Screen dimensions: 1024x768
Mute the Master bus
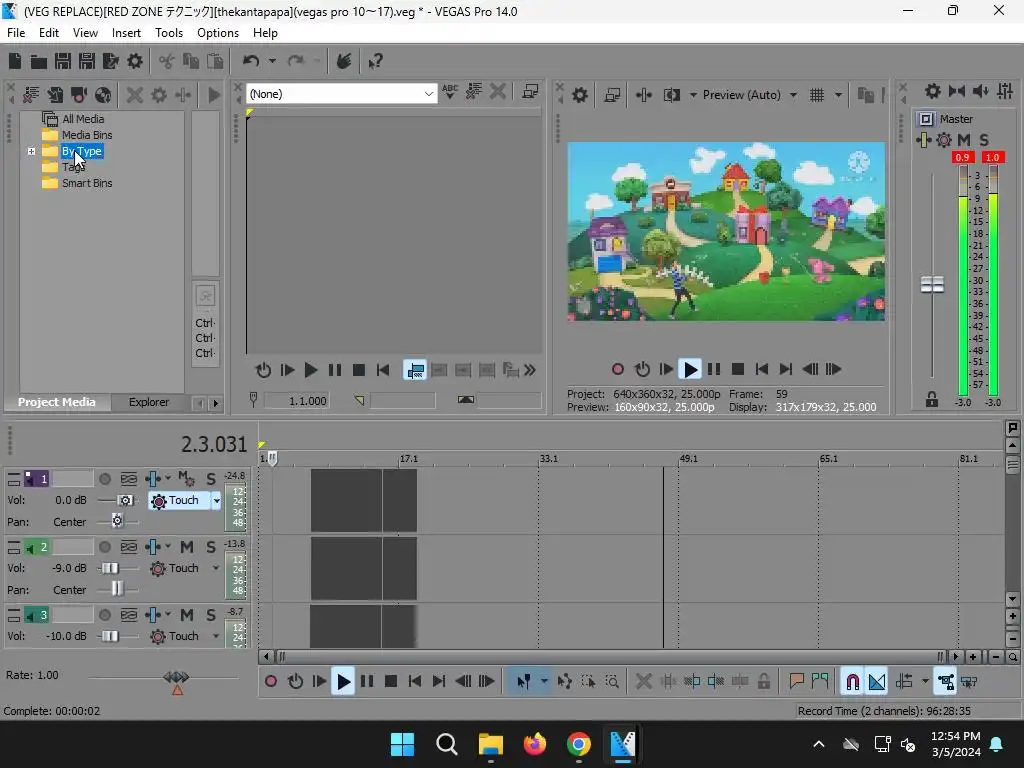click(x=964, y=140)
